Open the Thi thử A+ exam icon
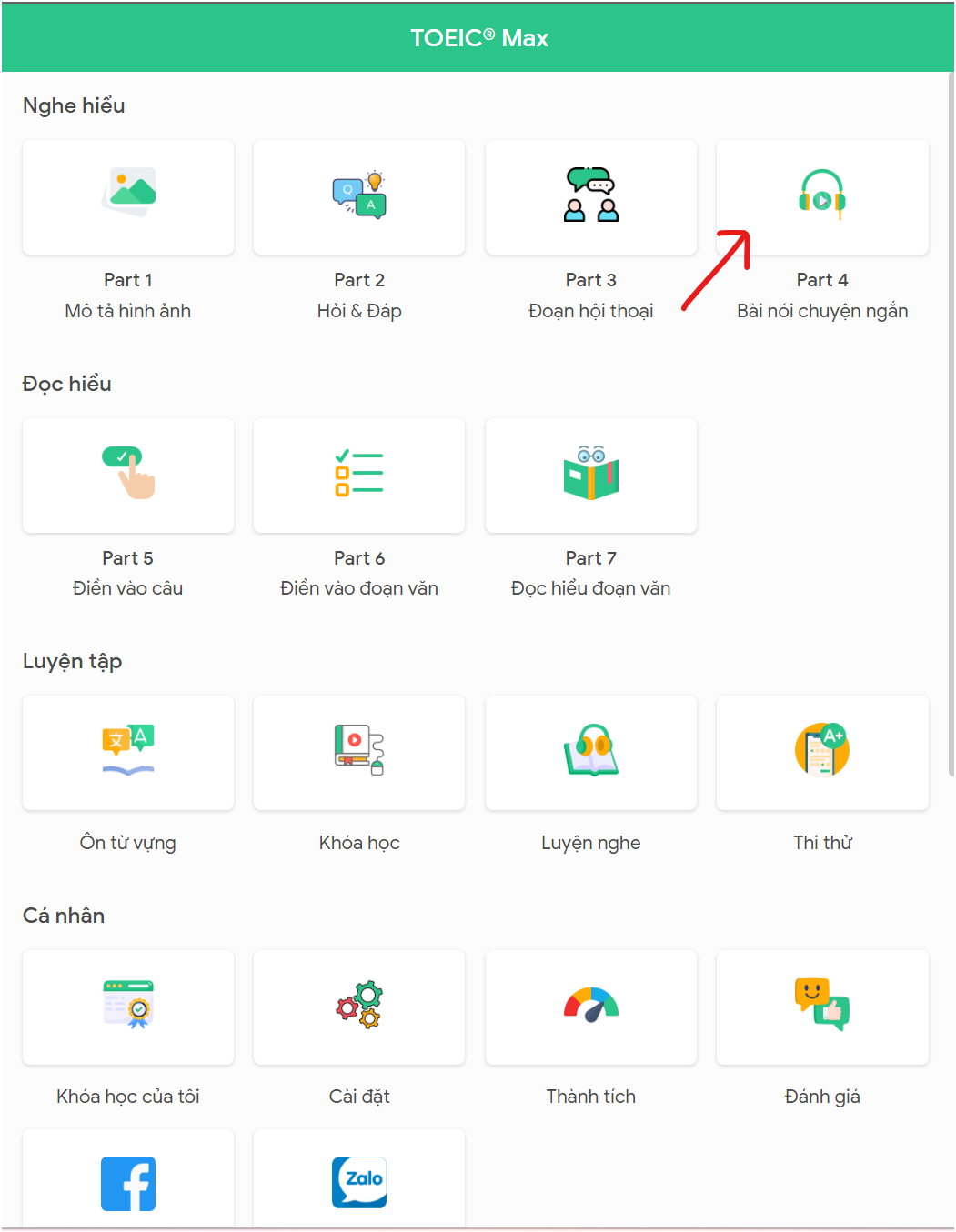Screen dimensions: 956x1232 pyautogui.click(x=822, y=750)
